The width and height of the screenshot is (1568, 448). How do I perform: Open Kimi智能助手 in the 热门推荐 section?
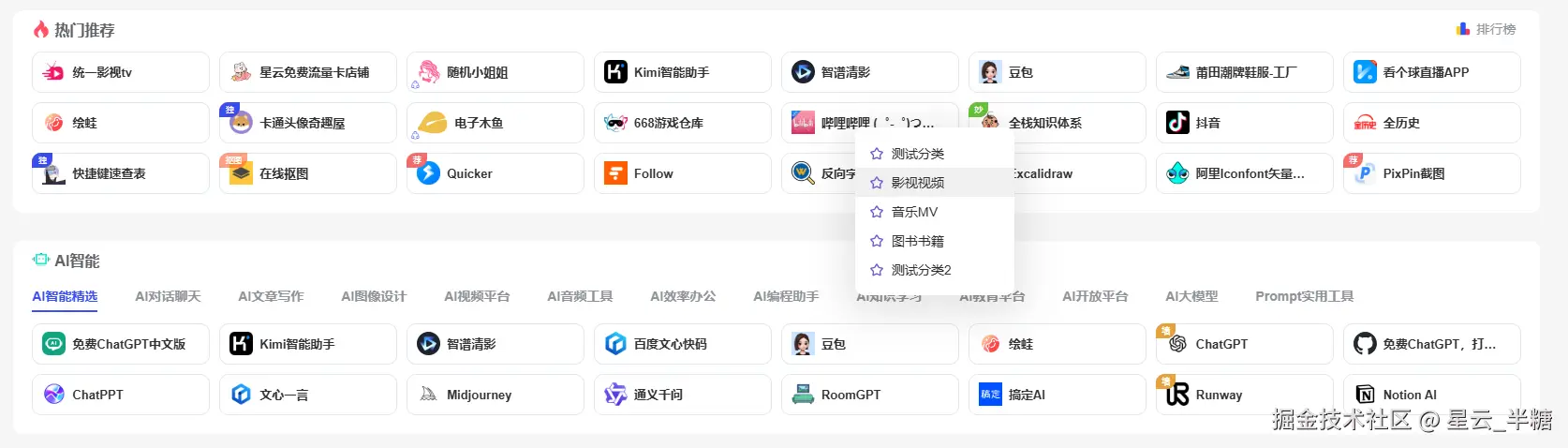(683, 72)
